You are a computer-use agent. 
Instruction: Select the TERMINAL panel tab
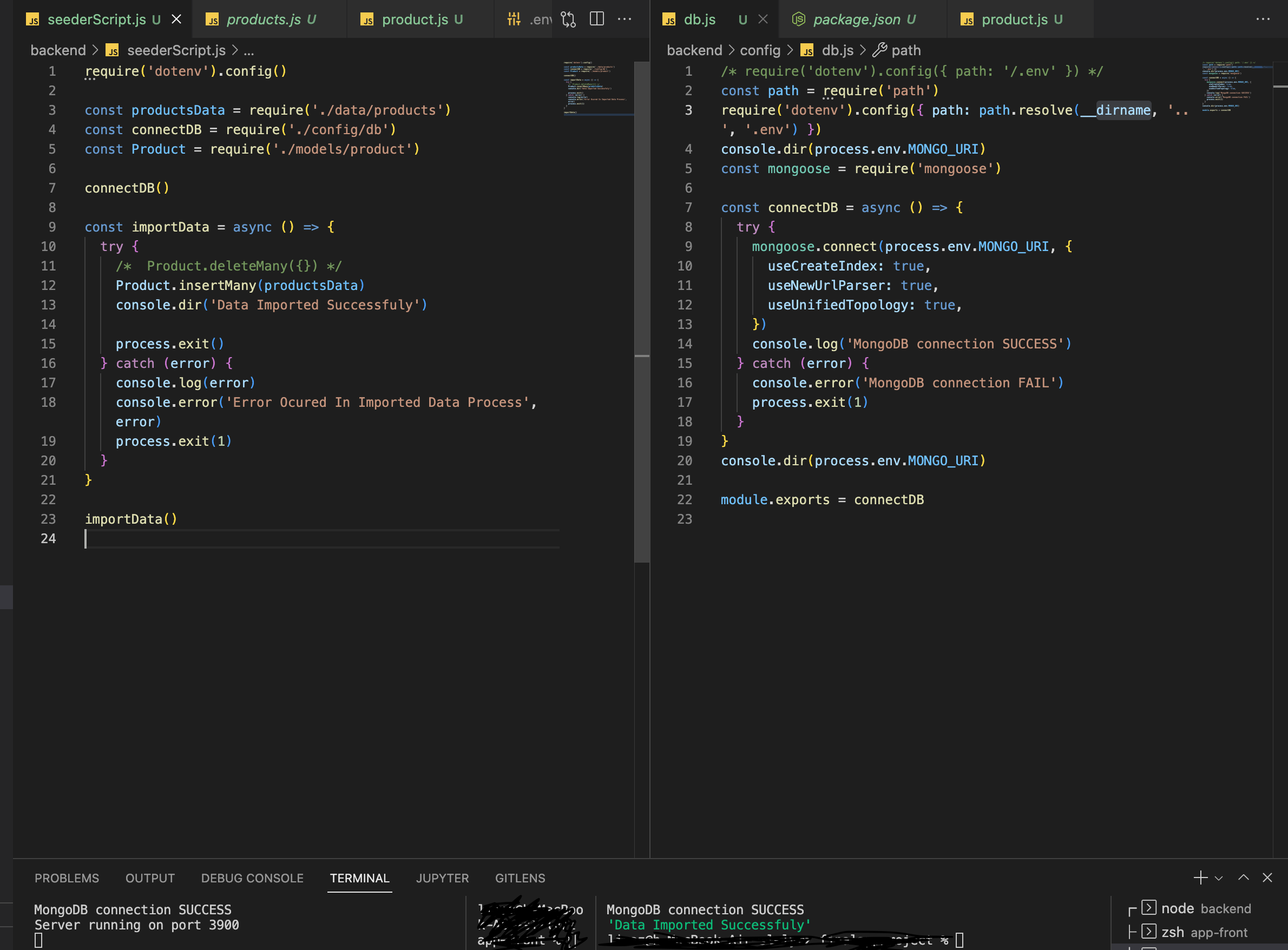coord(359,878)
